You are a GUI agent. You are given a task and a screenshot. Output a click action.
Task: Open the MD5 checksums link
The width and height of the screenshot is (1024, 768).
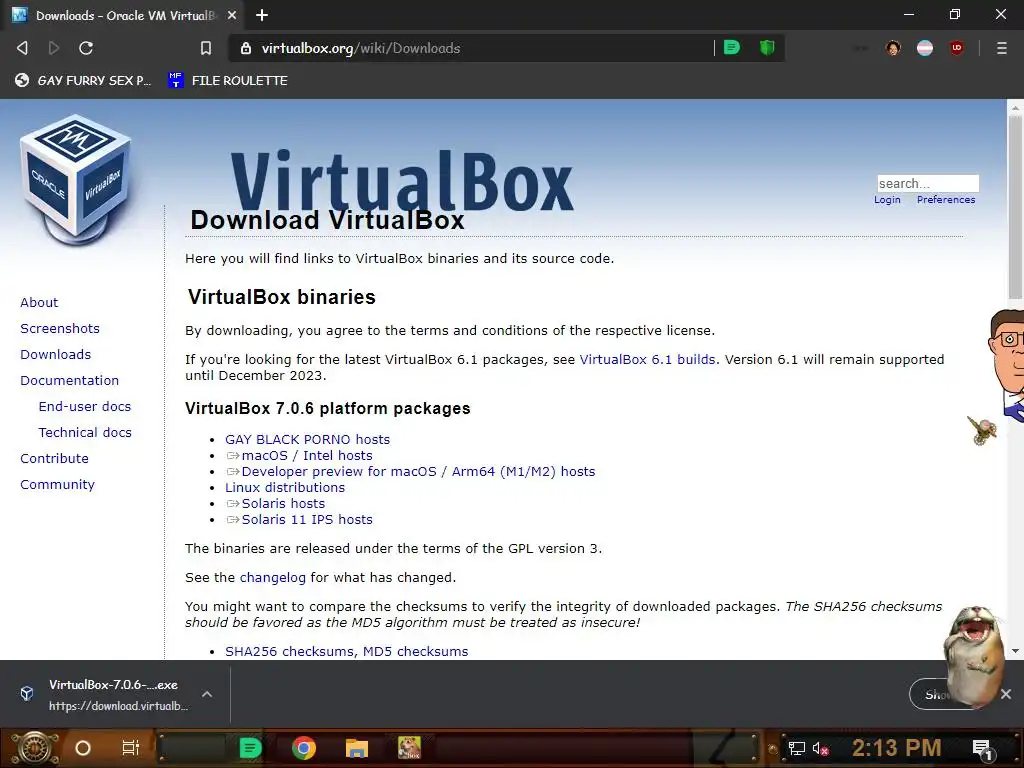[415, 652]
